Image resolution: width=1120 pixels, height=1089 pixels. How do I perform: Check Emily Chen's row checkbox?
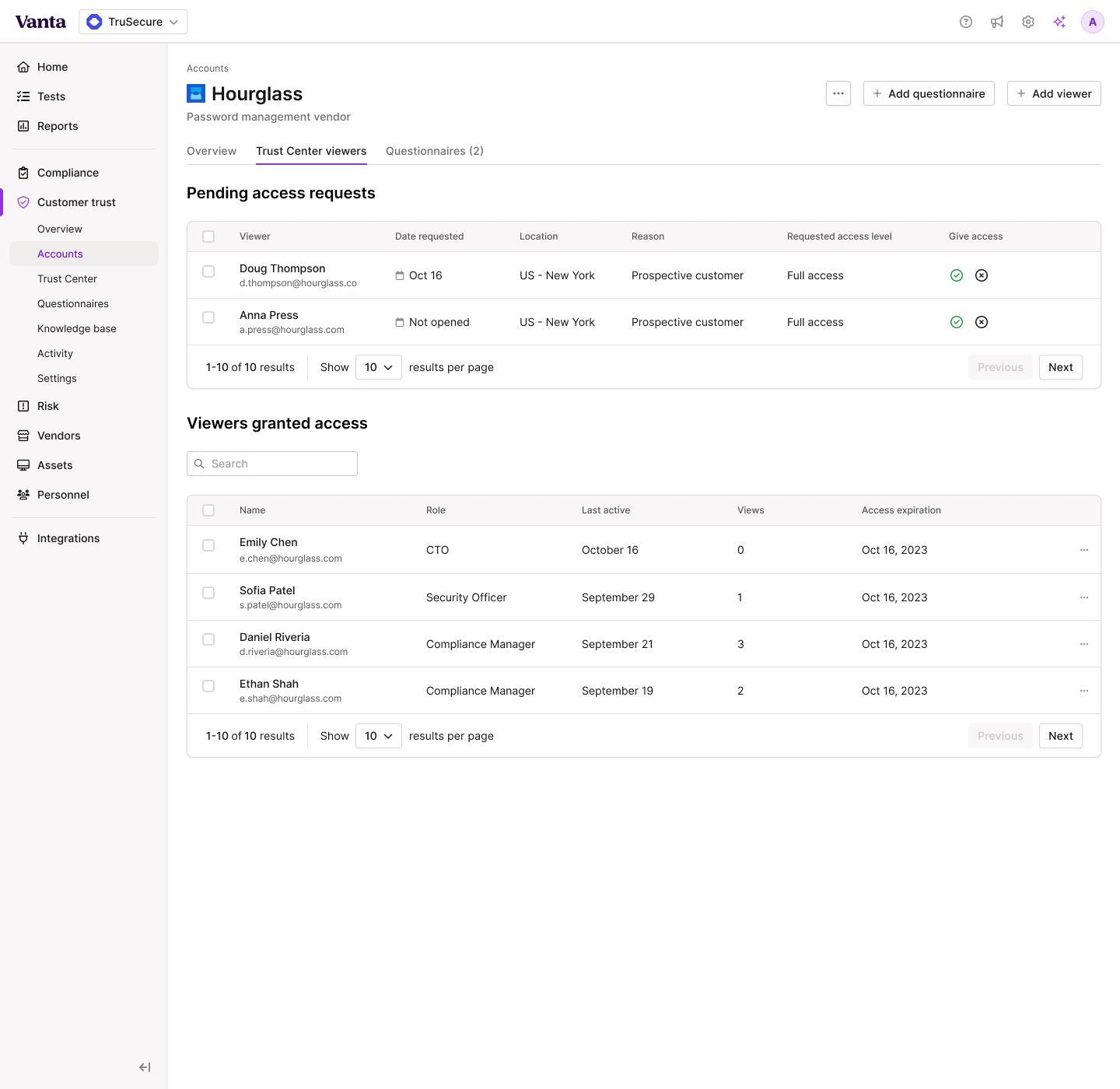point(208,545)
